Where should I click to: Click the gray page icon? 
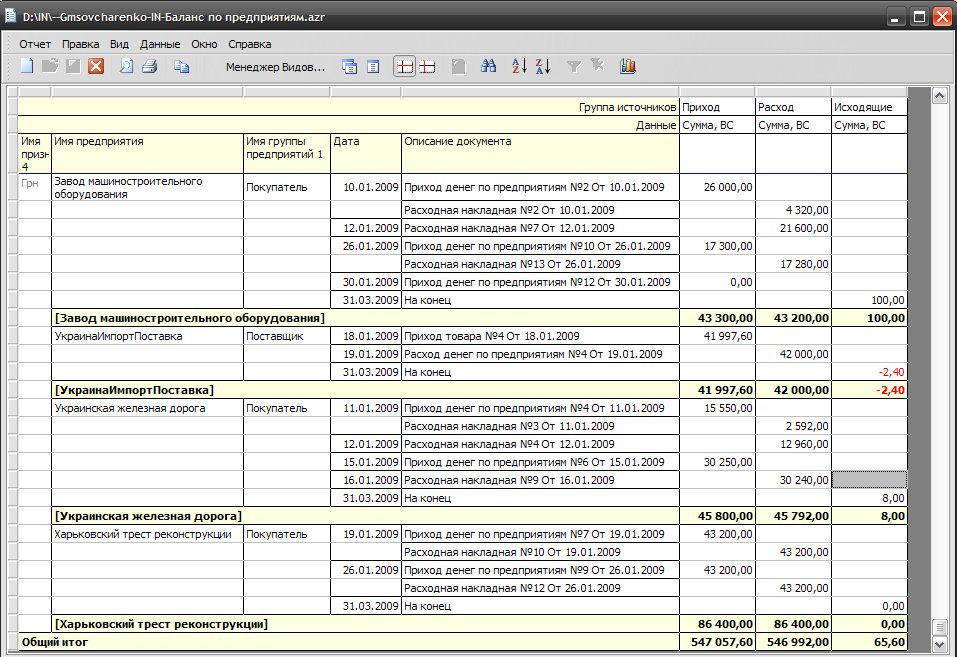point(459,67)
